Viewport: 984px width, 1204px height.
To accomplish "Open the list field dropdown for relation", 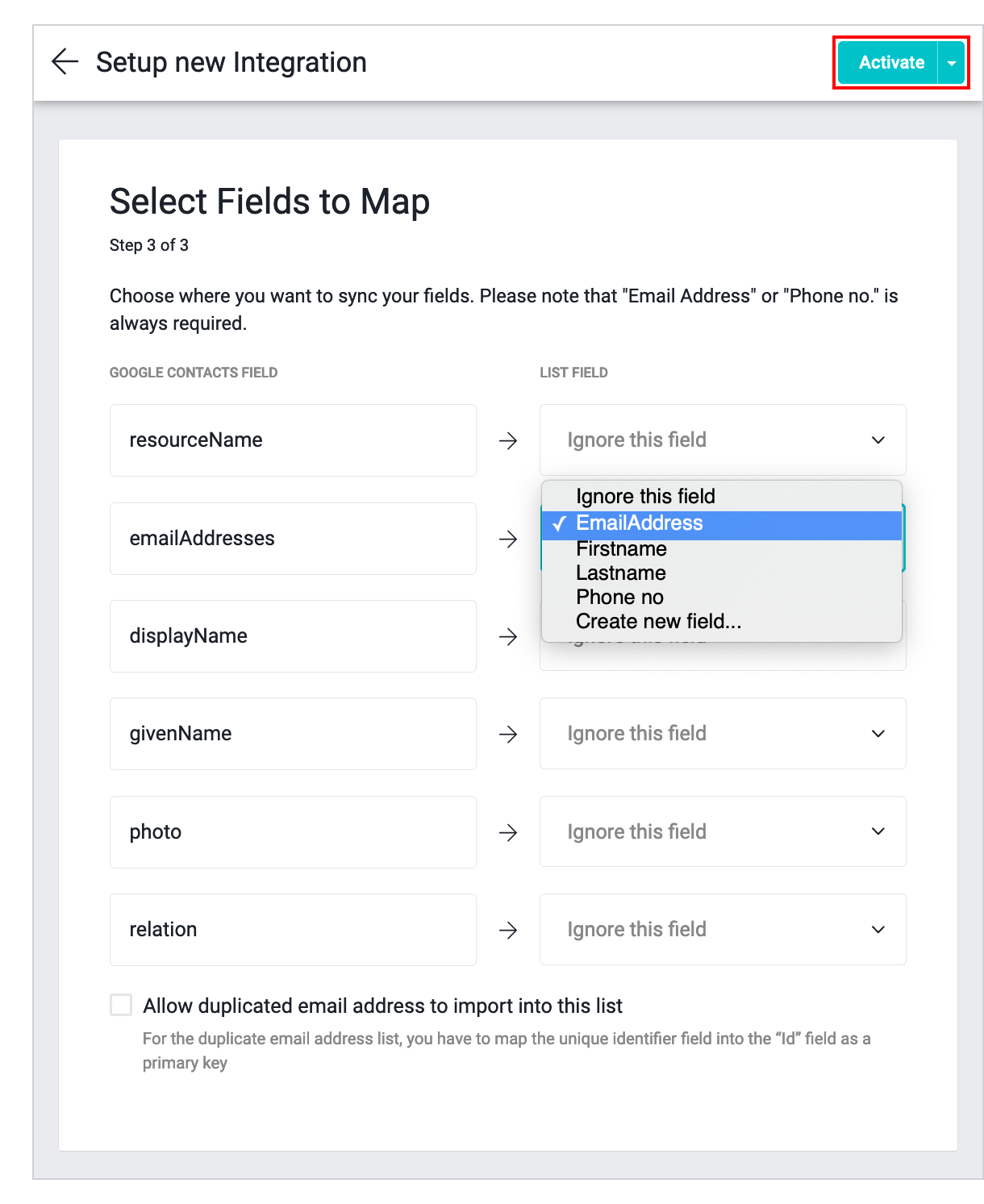I will [x=722, y=930].
